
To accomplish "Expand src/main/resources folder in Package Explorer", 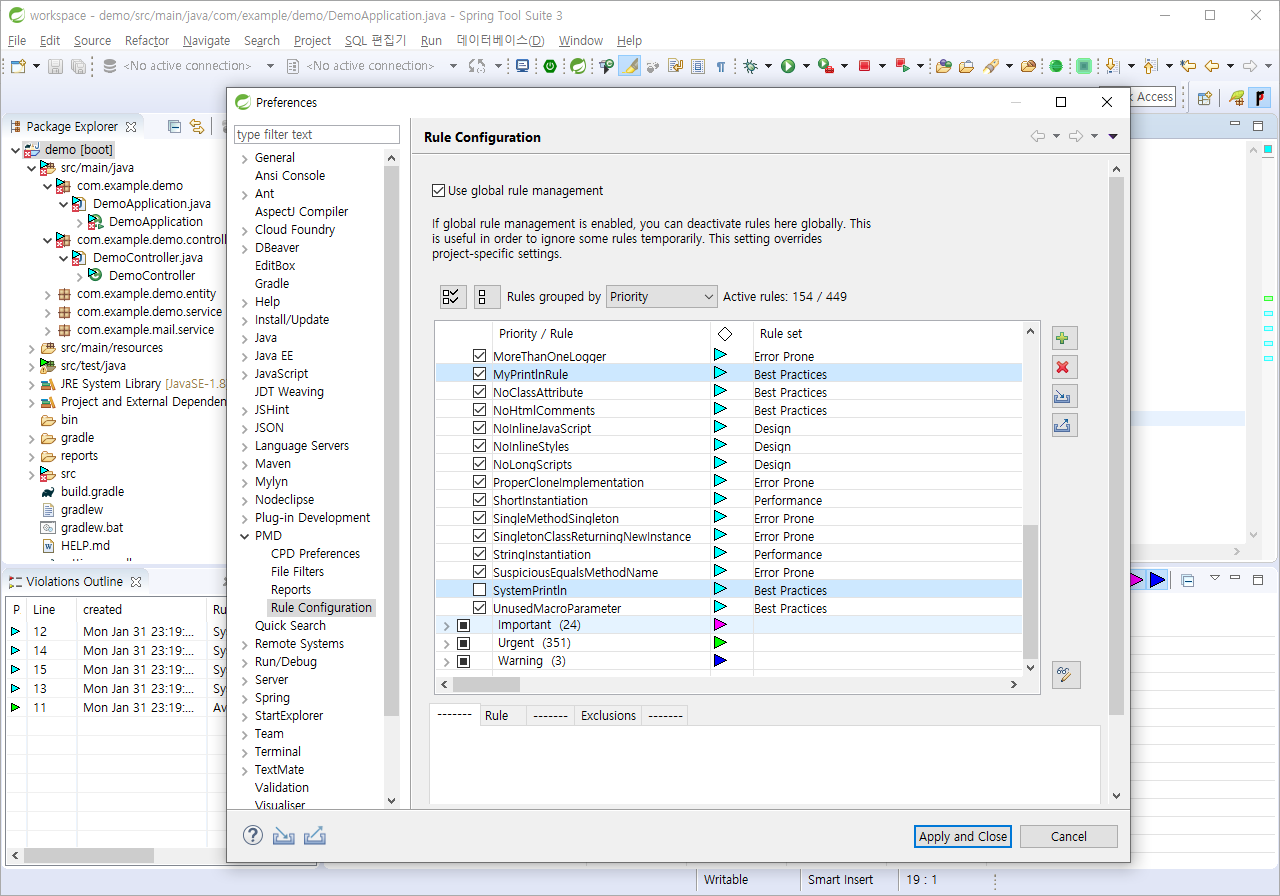I will tap(31, 348).
